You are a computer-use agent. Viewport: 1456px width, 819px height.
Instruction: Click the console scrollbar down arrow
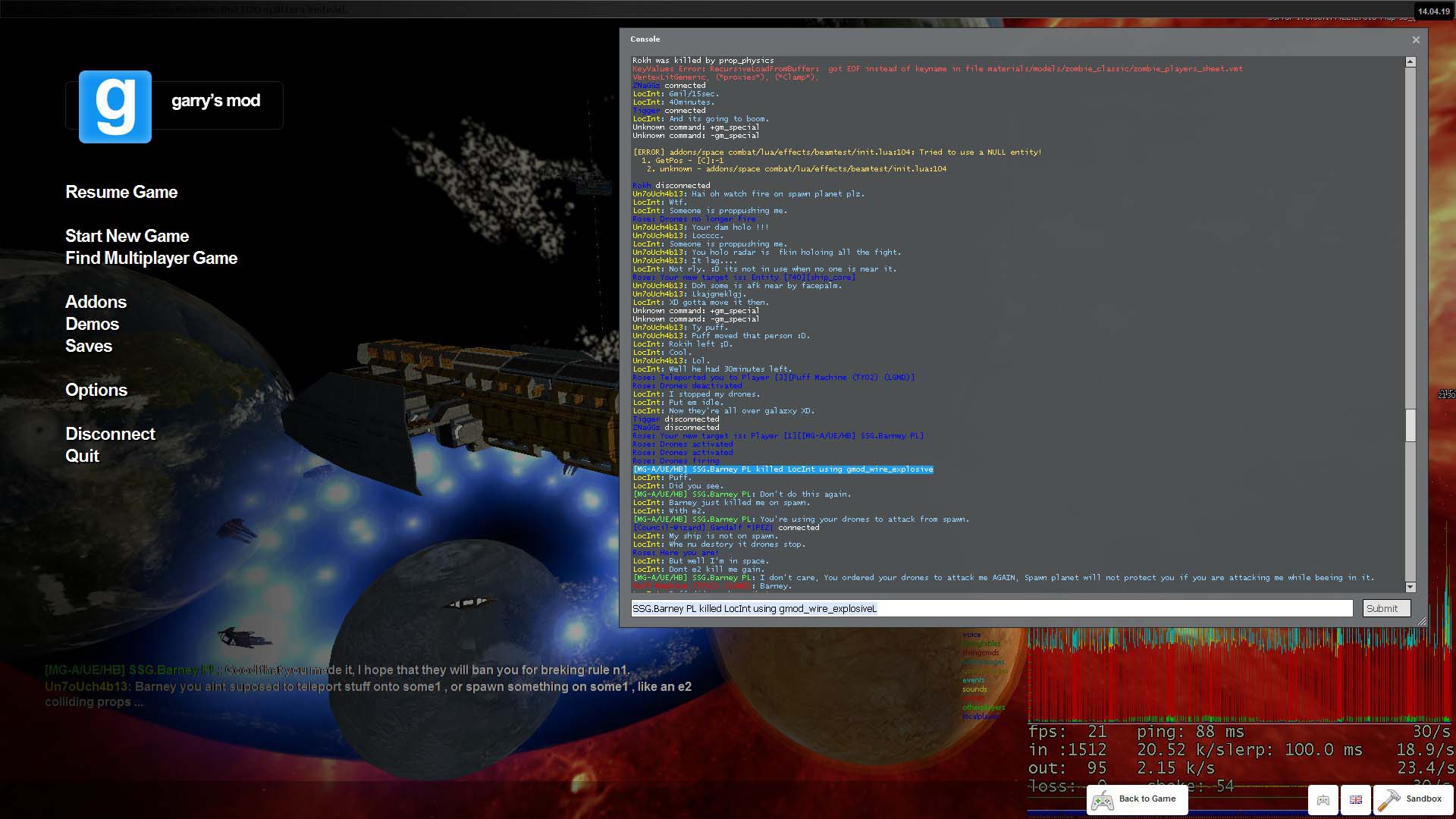tap(1410, 587)
